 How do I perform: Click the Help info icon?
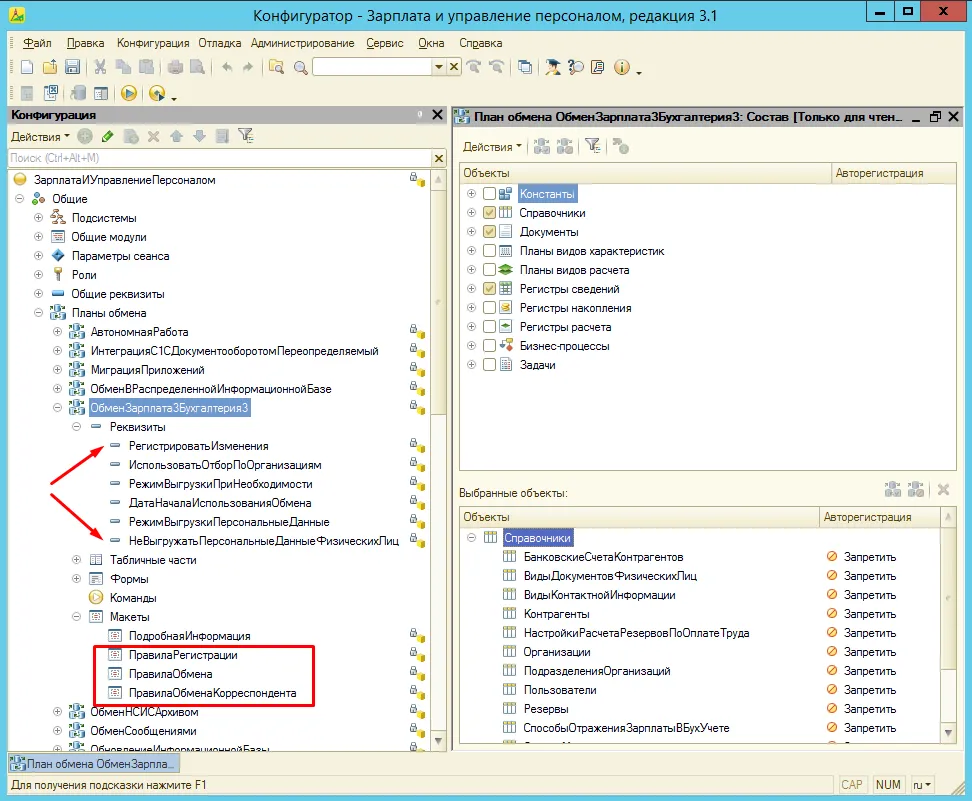click(x=621, y=67)
